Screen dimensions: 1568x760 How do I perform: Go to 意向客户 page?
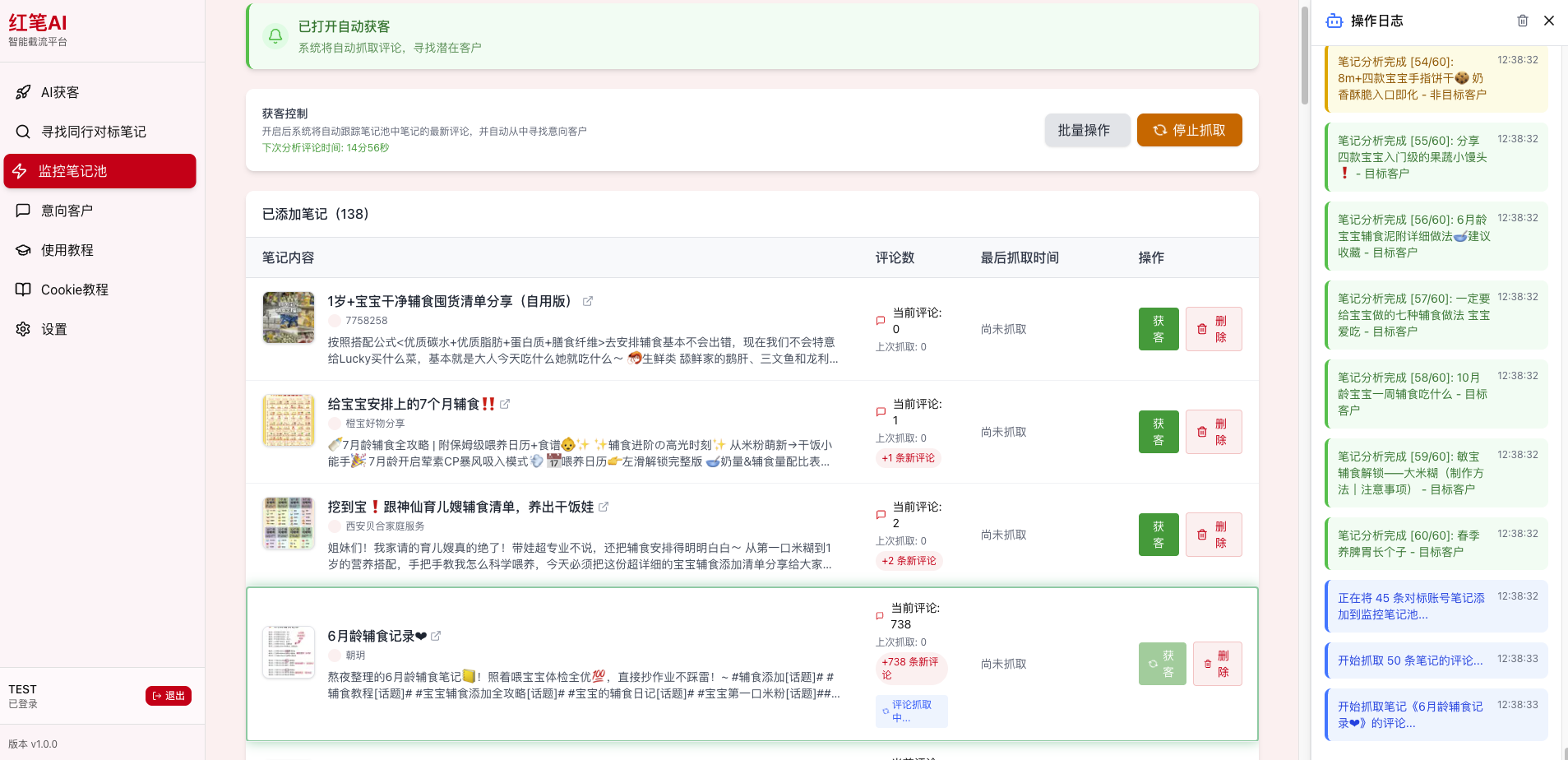pos(99,211)
